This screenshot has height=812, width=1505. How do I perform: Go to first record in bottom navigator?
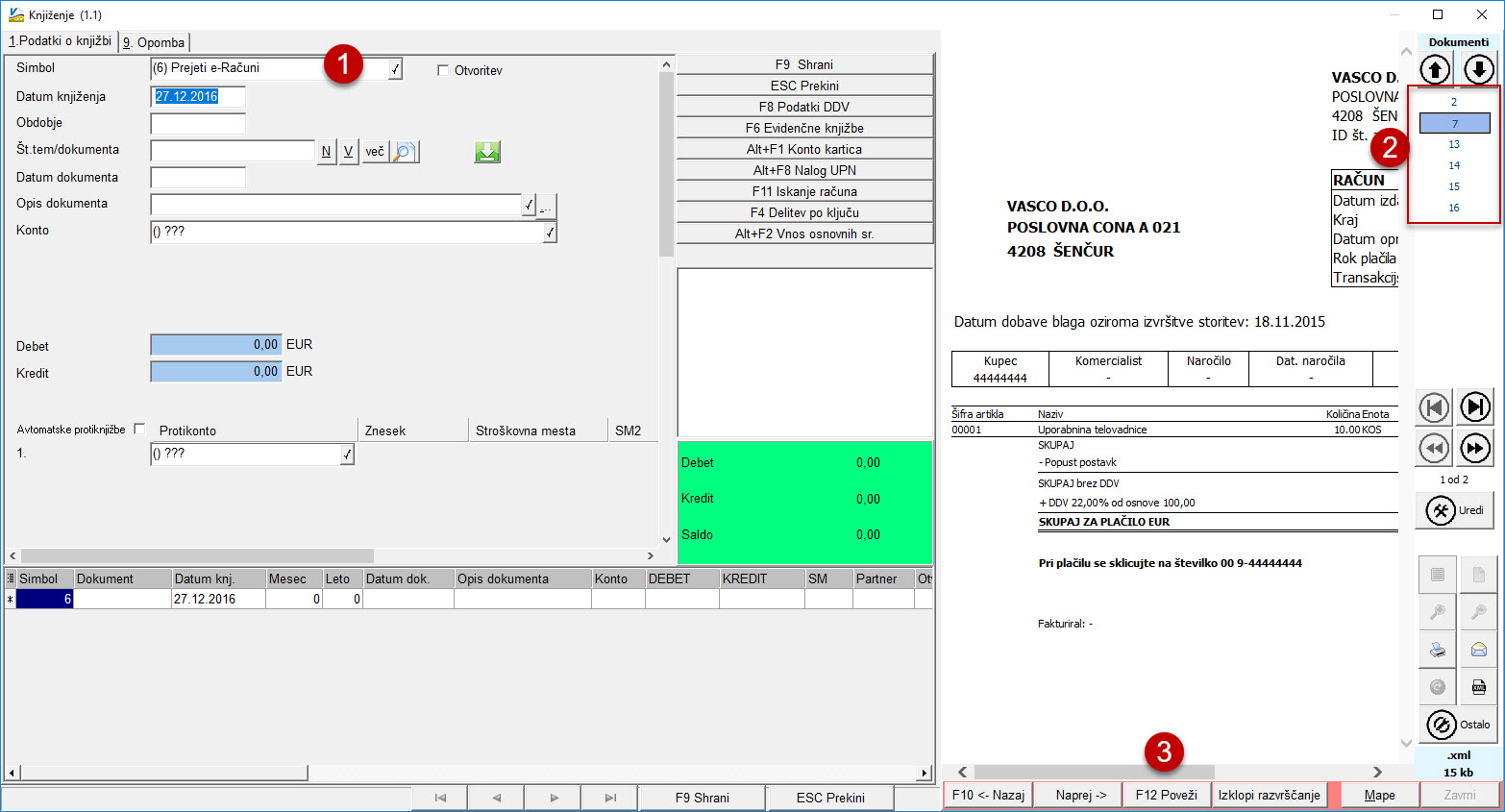[x=440, y=798]
